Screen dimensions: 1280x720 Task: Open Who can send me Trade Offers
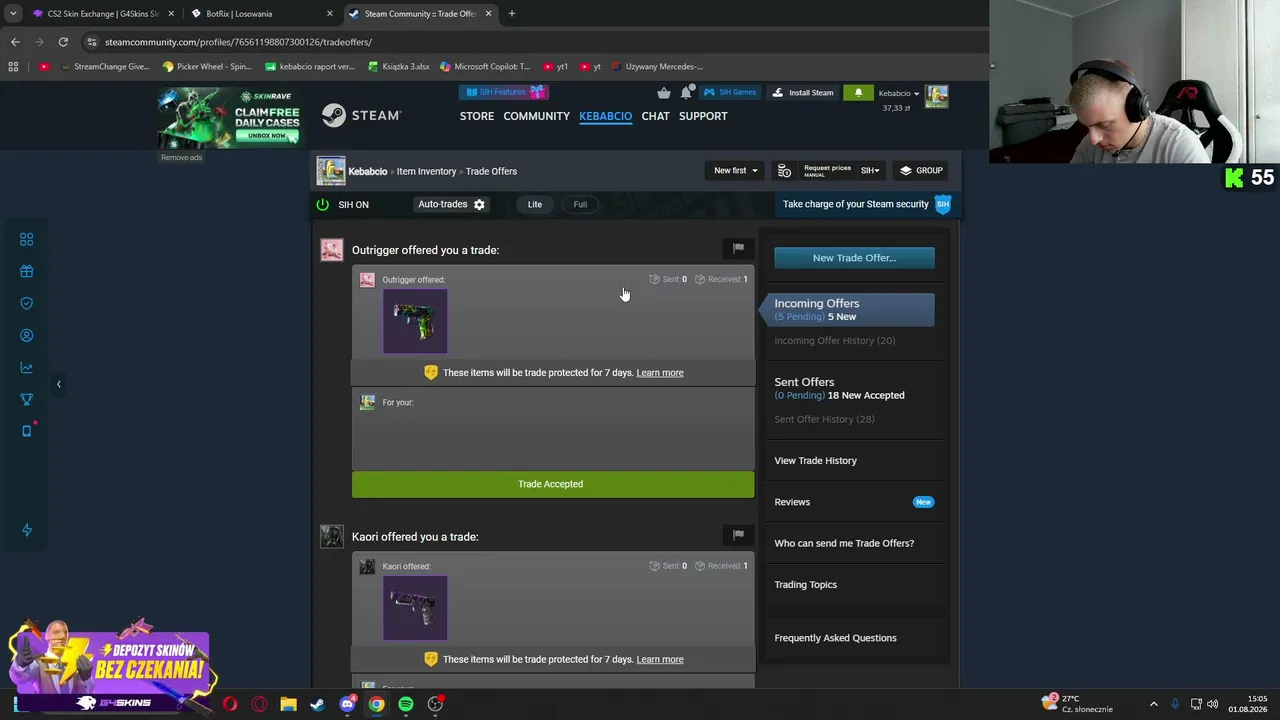(x=844, y=543)
